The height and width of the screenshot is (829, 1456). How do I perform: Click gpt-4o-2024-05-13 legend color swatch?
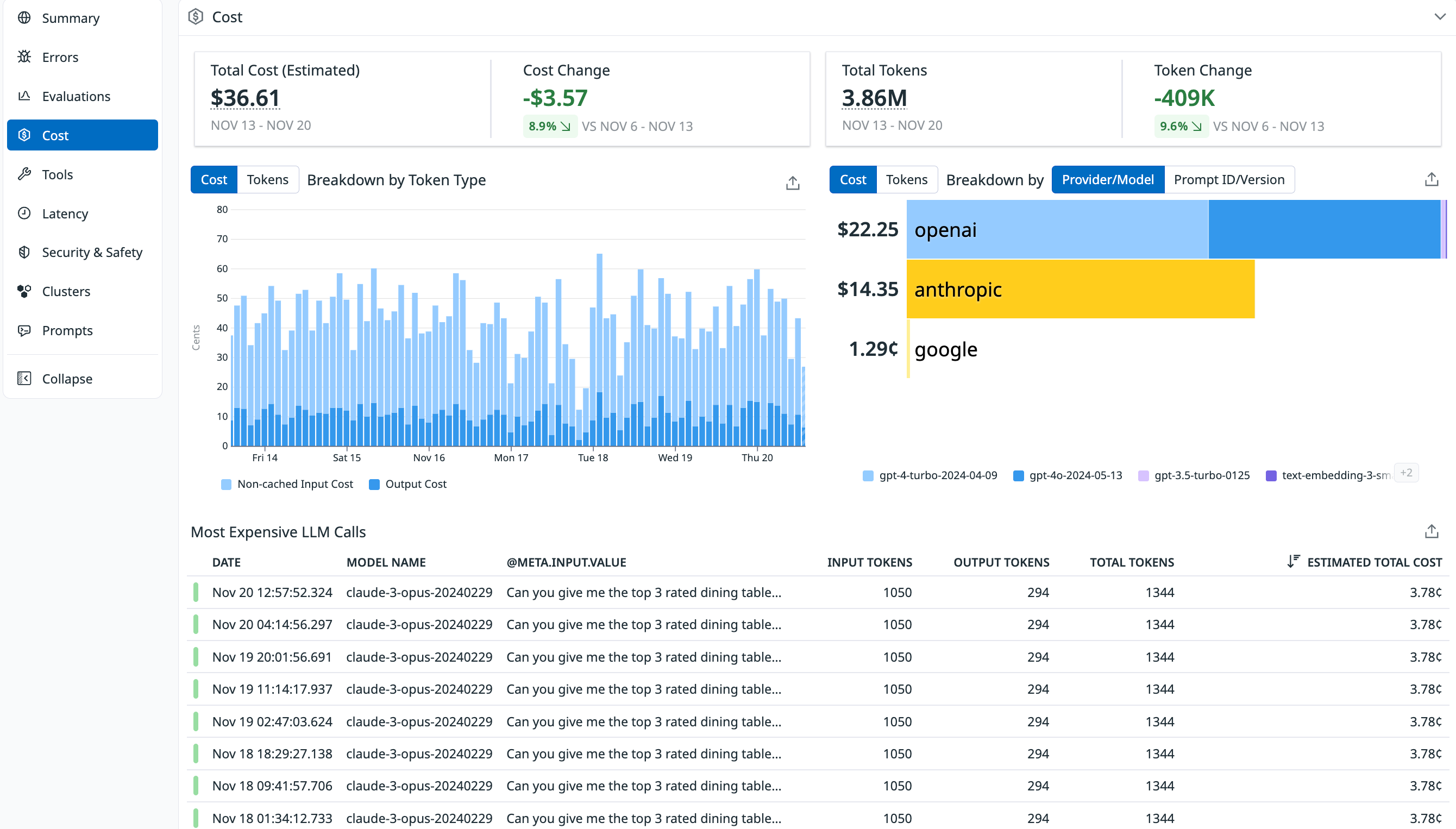click(1018, 475)
